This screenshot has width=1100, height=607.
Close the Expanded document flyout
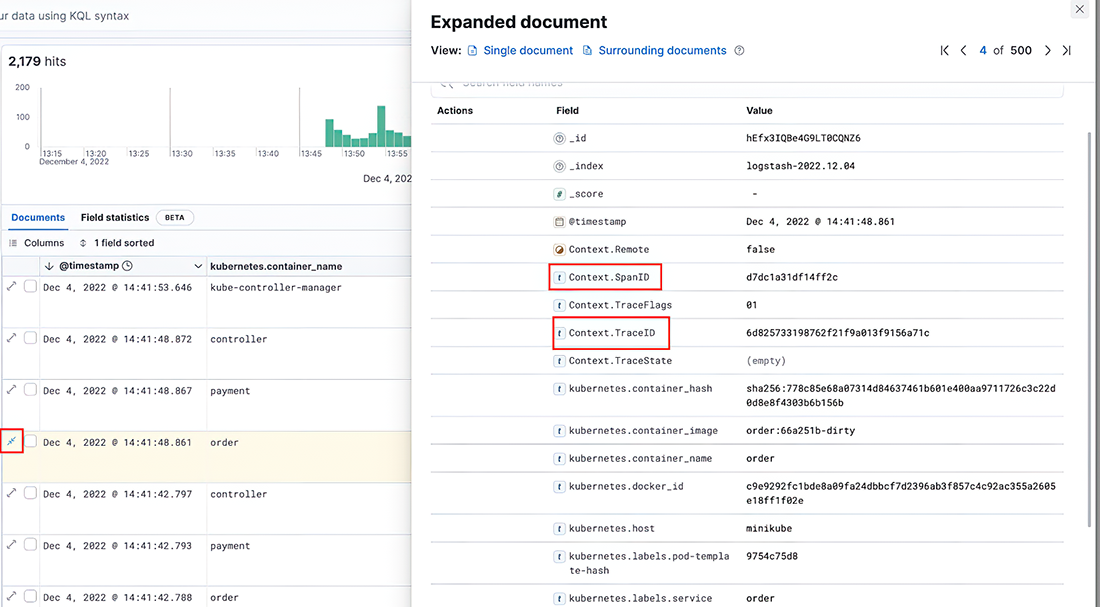tap(1079, 9)
